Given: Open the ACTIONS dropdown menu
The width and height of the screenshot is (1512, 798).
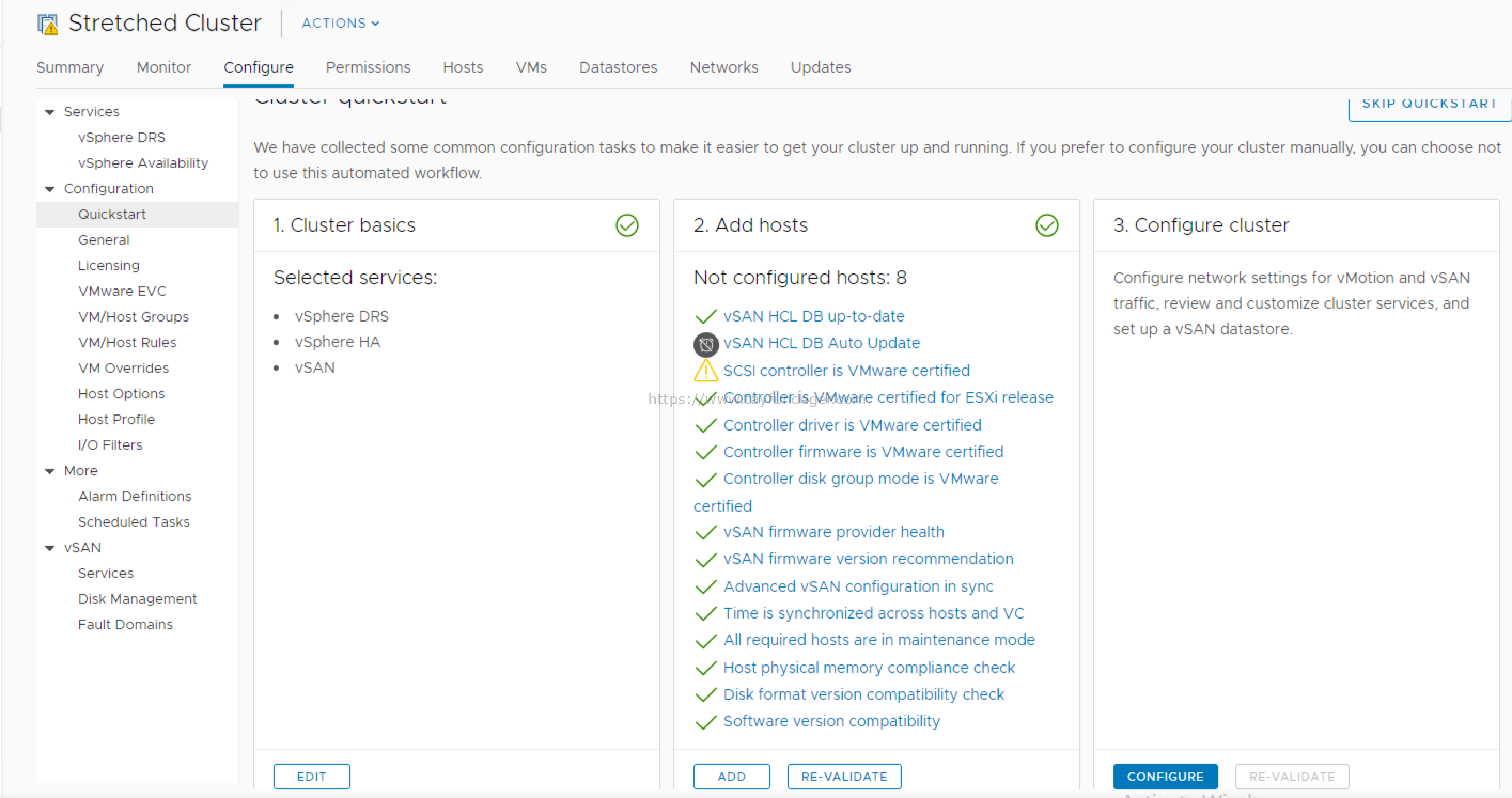Looking at the screenshot, I should click(x=340, y=24).
